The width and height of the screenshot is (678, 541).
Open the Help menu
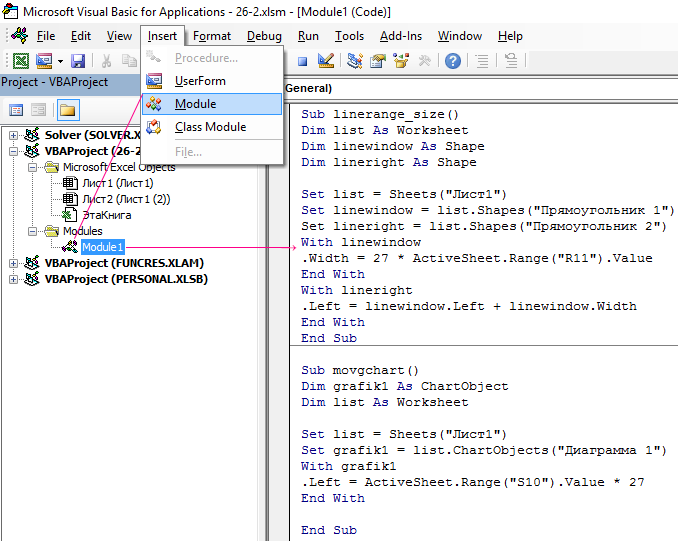coord(510,36)
